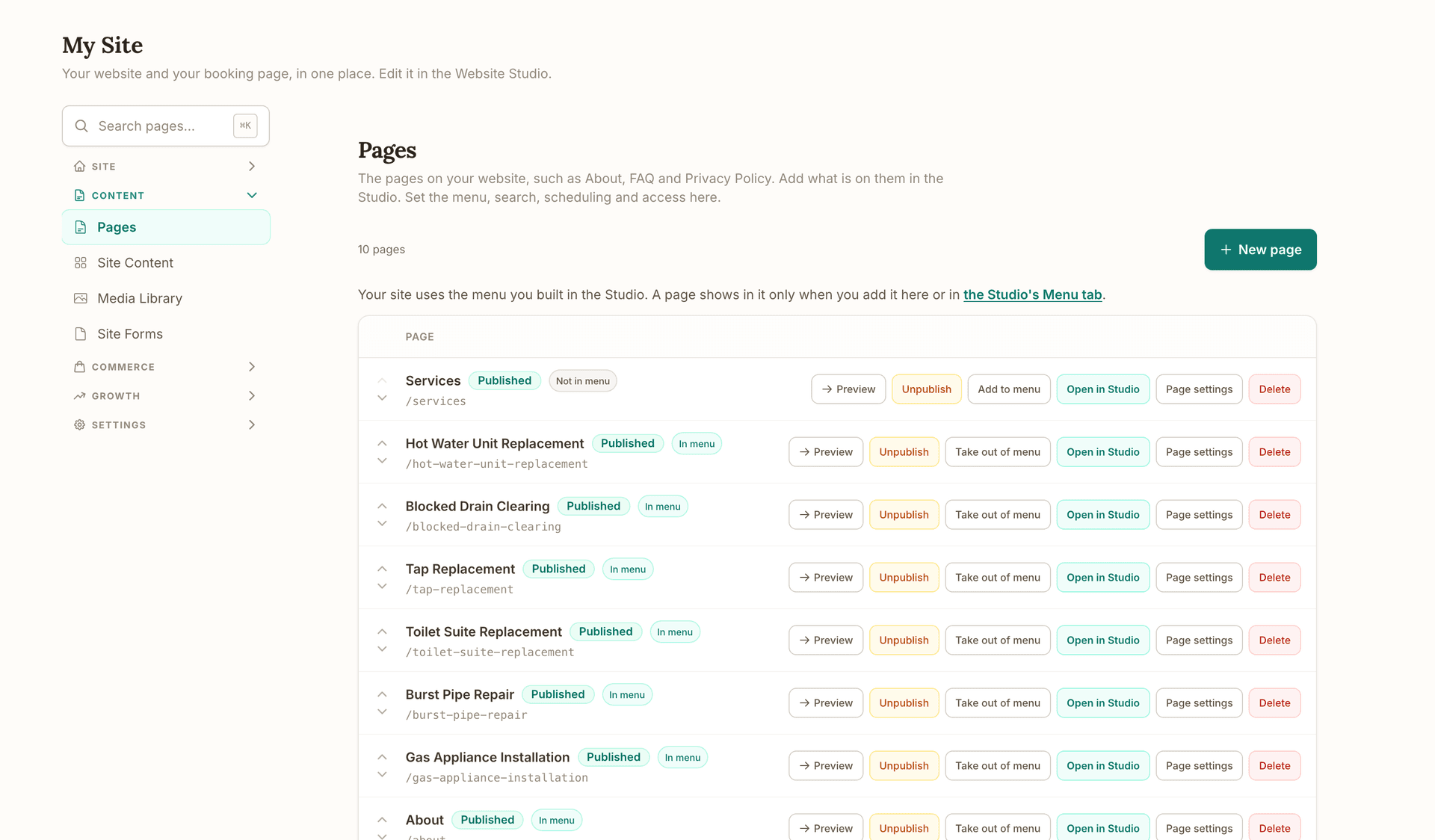
Task: Move Blocked Drain Clearing page down
Action: click(x=382, y=523)
